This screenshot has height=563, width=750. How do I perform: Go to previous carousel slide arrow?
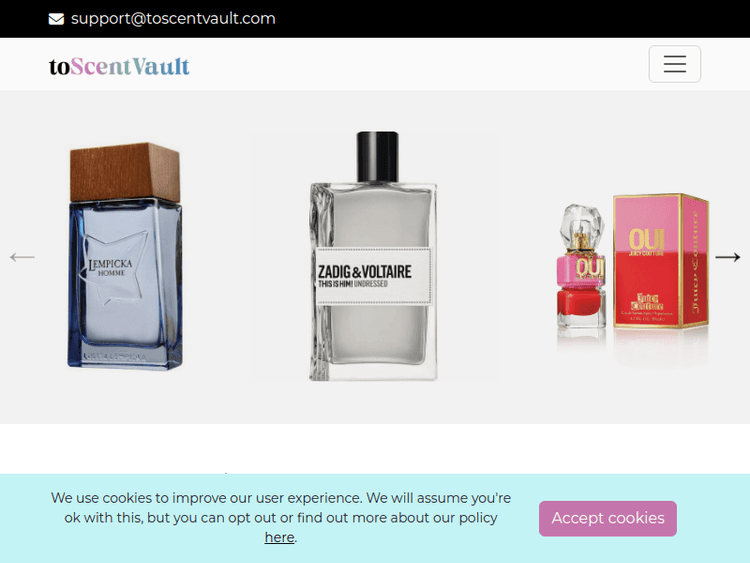(22, 257)
